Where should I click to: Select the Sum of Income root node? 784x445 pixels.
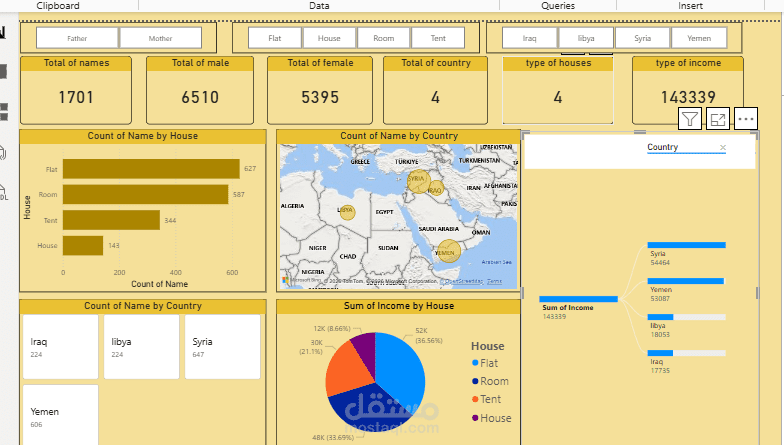578,299
